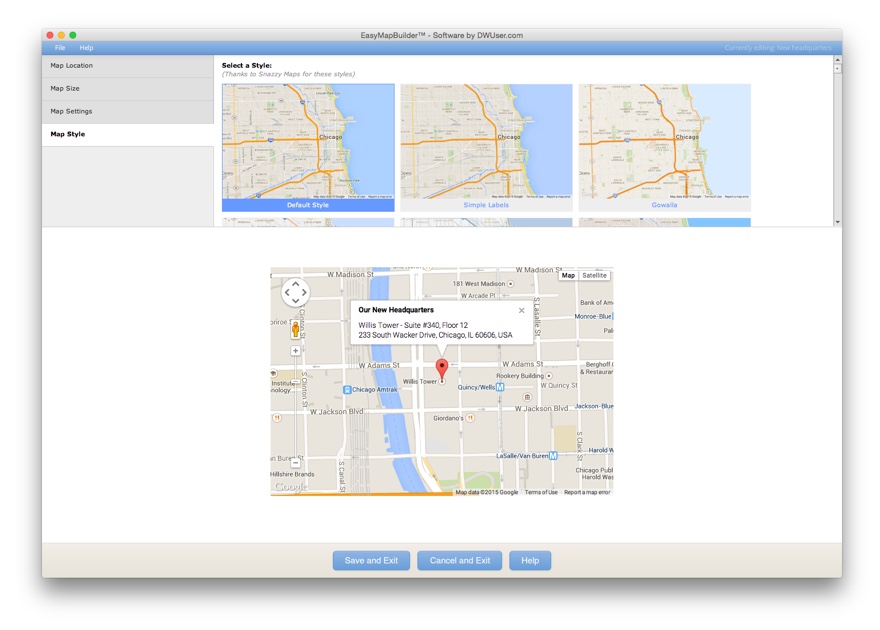
Task: Close the Our New Headquarters info popup
Action: [521, 310]
